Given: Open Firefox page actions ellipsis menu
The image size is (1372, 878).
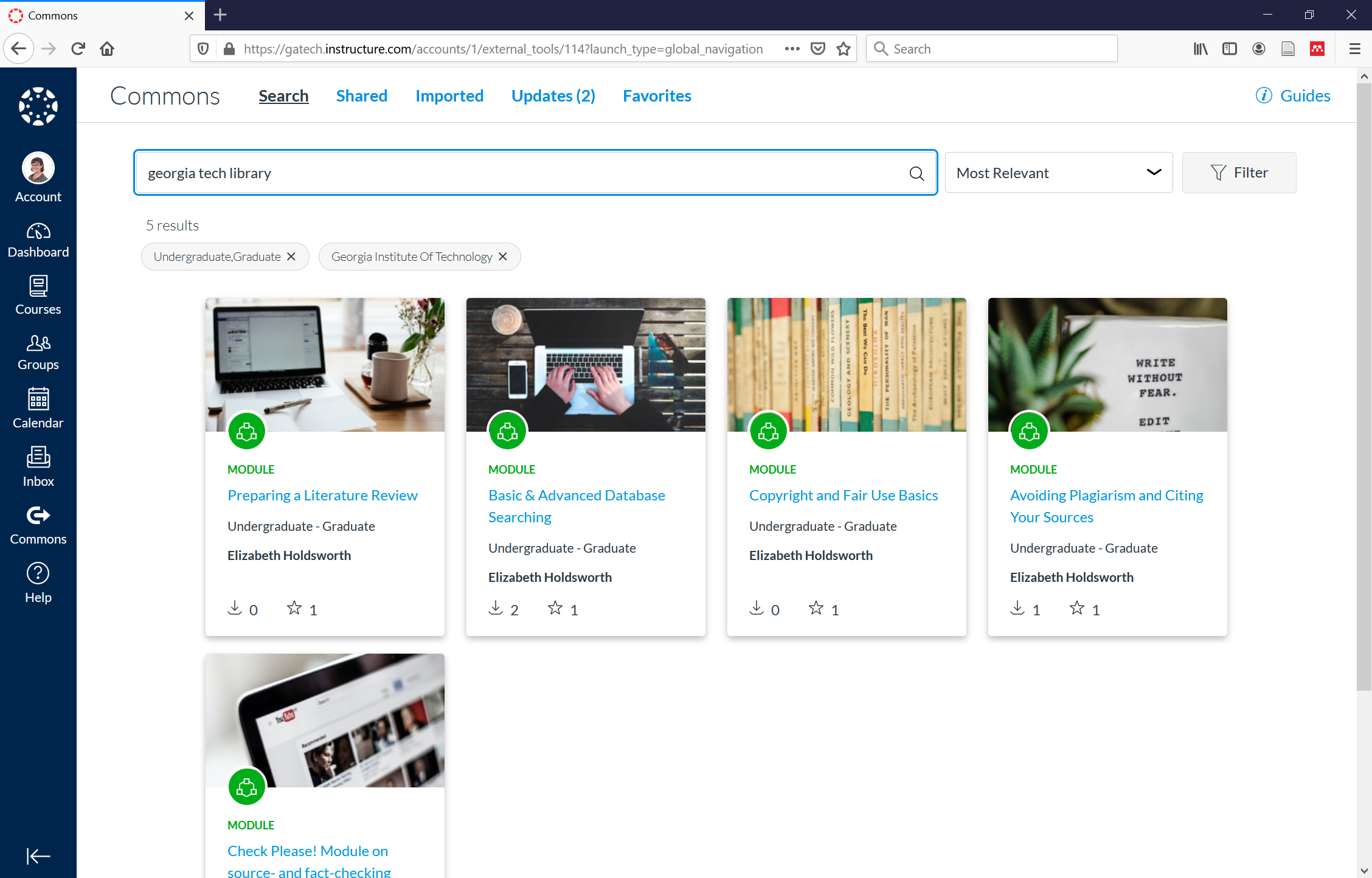Looking at the screenshot, I should click(x=792, y=49).
